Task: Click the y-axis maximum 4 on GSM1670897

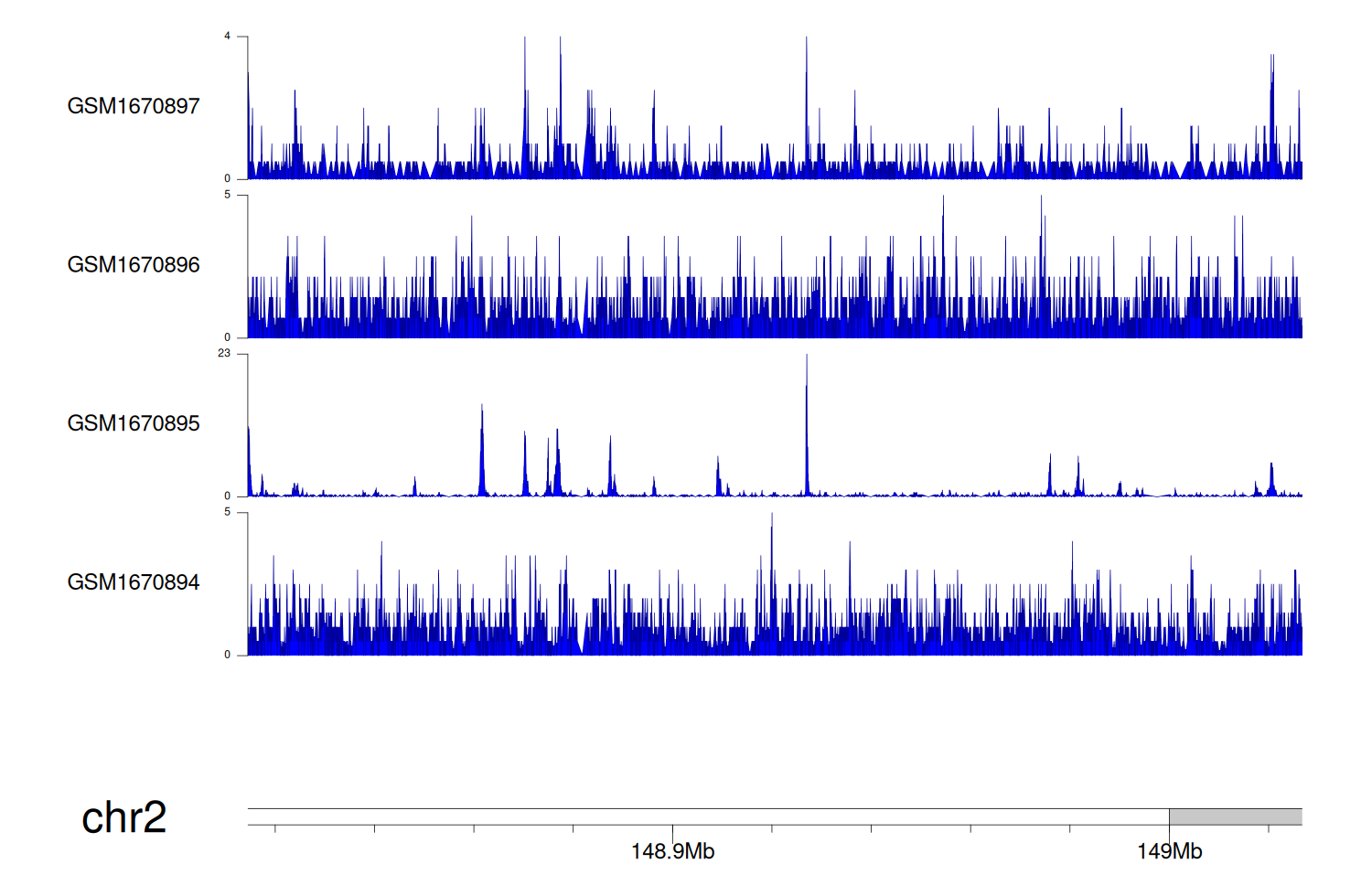Action: 228,37
